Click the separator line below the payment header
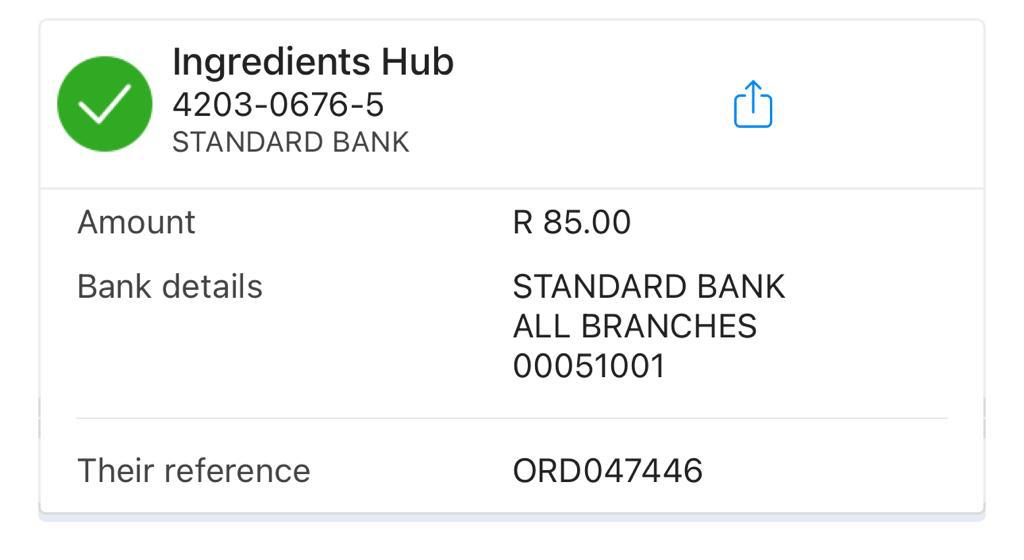 pos(512,189)
